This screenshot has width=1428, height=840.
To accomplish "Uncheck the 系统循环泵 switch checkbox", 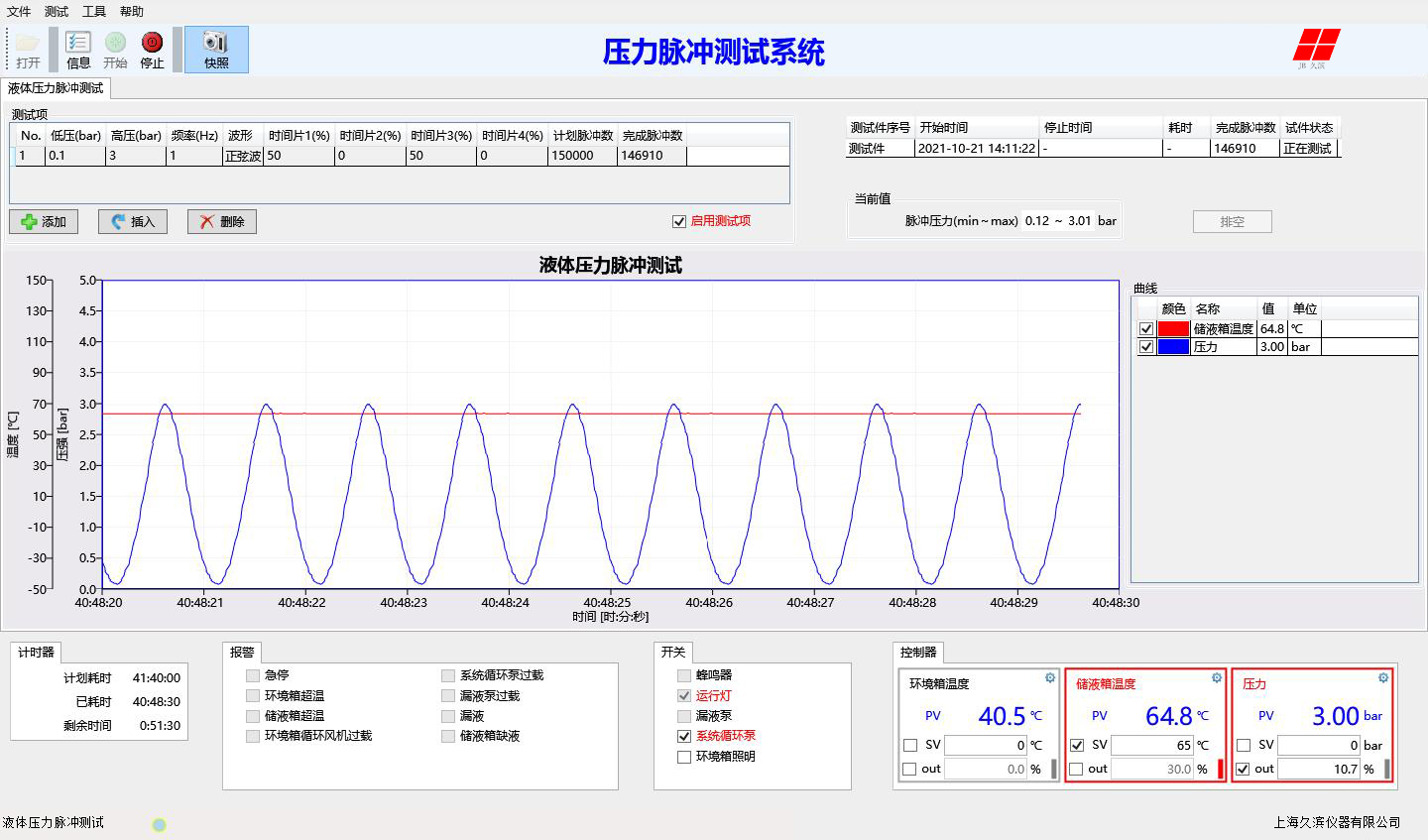I will 683,736.
